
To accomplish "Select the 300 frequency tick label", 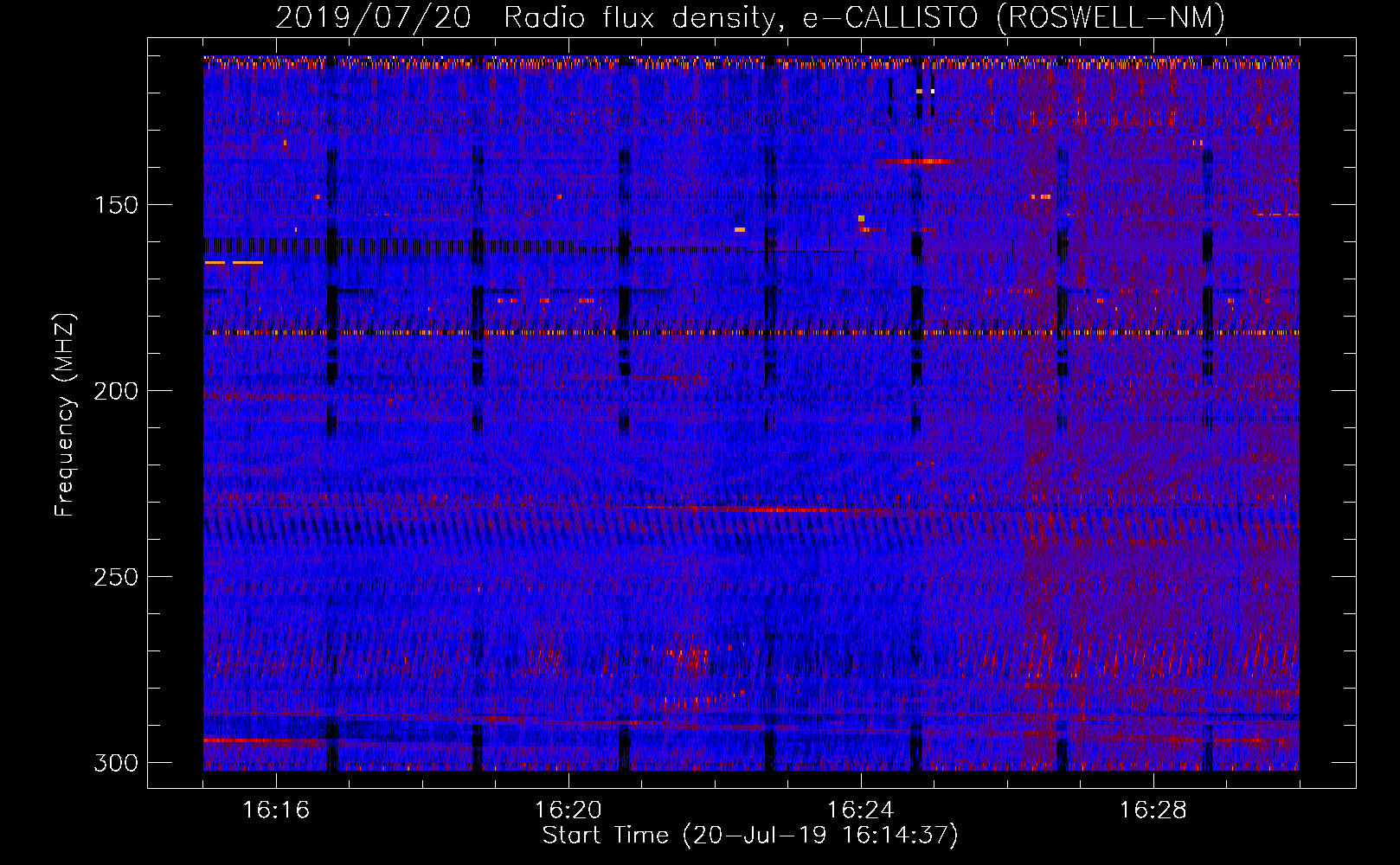I will click(116, 763).
